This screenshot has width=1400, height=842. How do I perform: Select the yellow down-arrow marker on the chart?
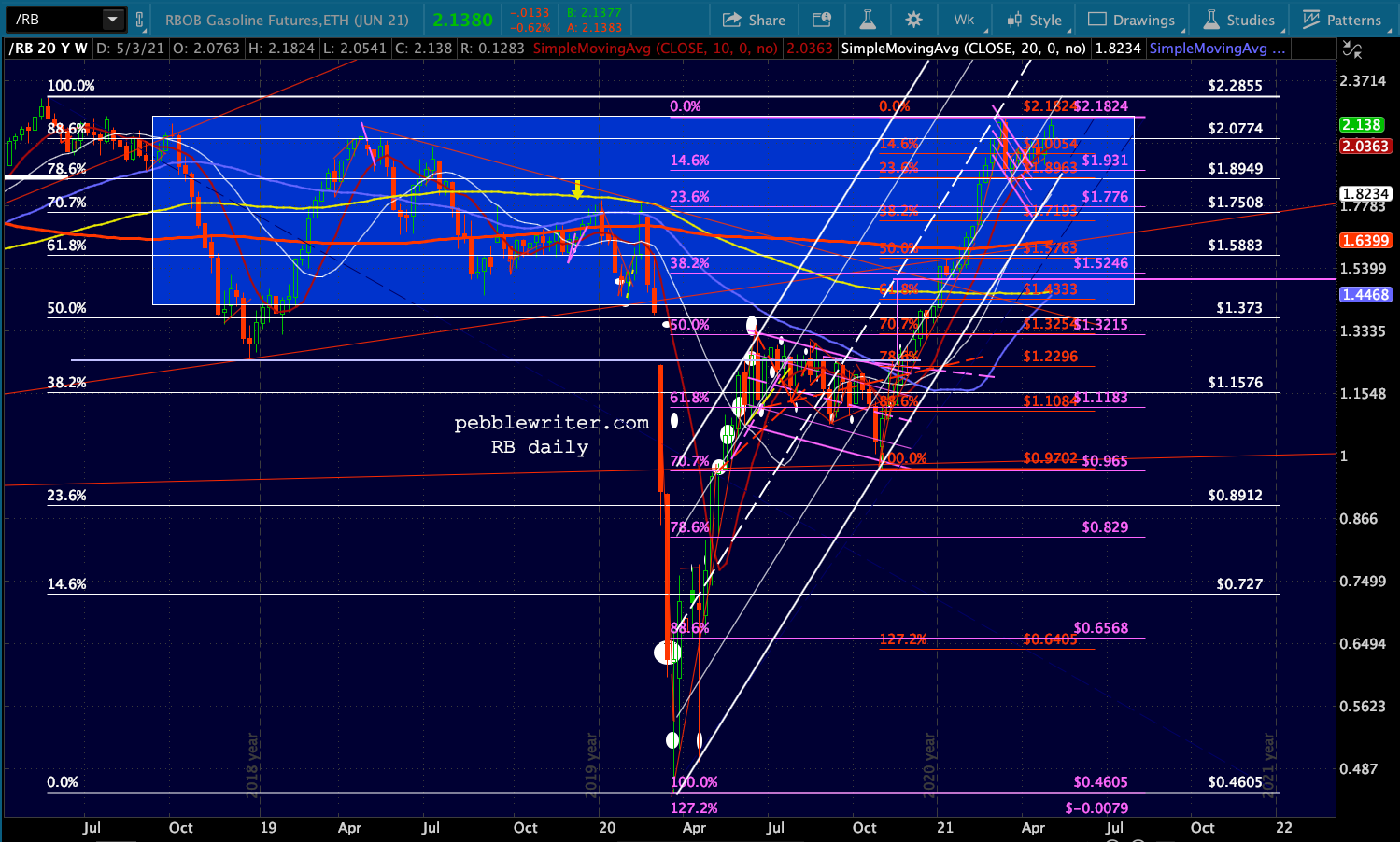click(x=578, y=189)
